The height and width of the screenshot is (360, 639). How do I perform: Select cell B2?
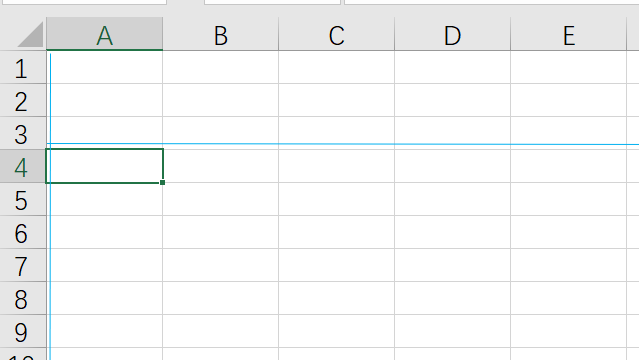click(220, 101)
